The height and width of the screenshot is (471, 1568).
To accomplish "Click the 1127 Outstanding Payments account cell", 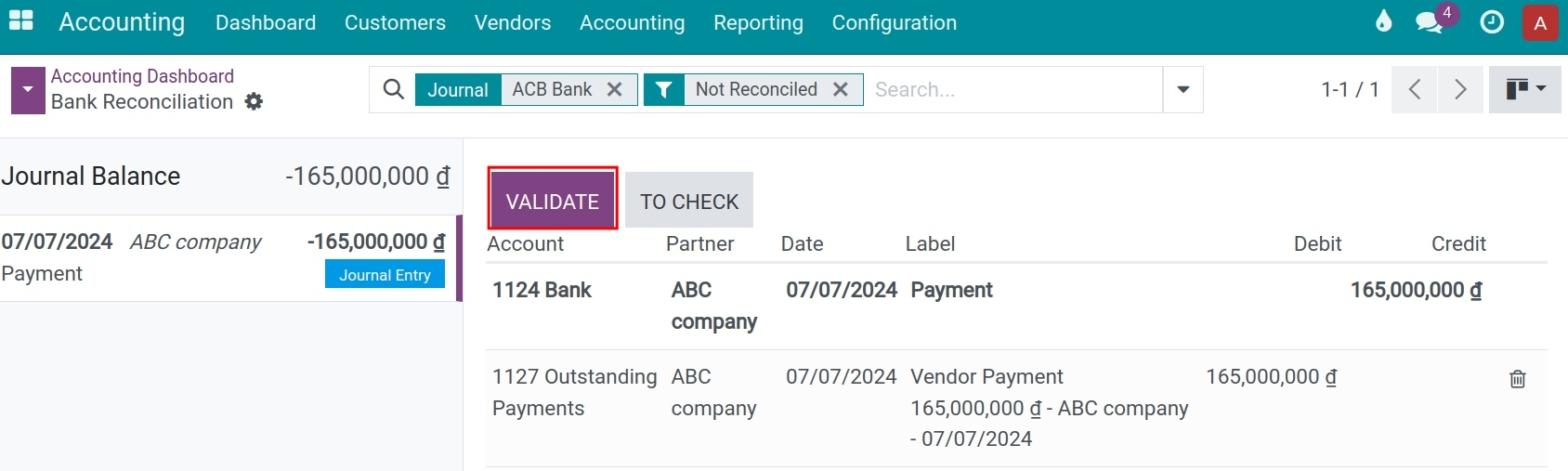I will (575, 392).
